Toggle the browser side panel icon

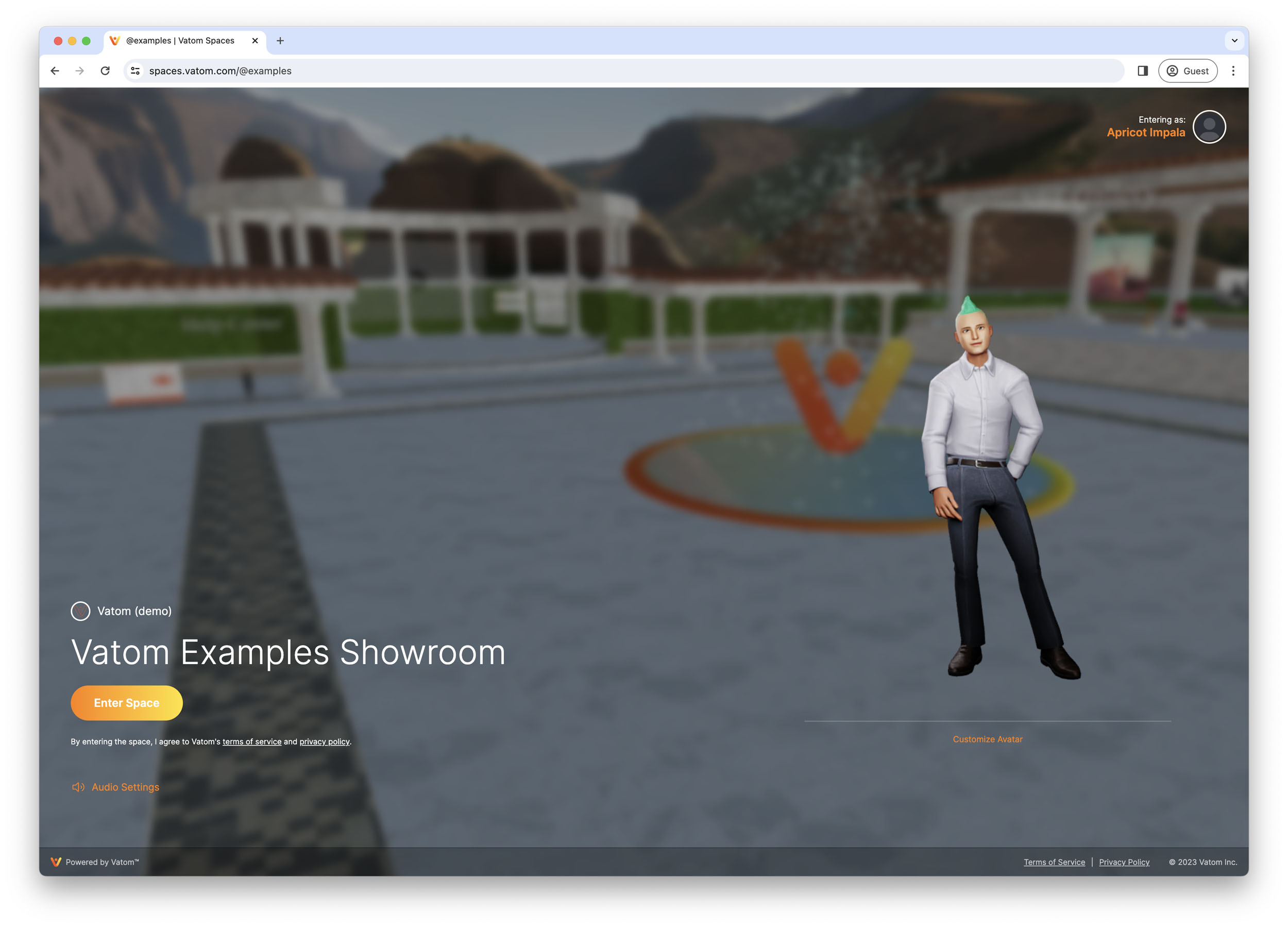(x=1143, y=71)
